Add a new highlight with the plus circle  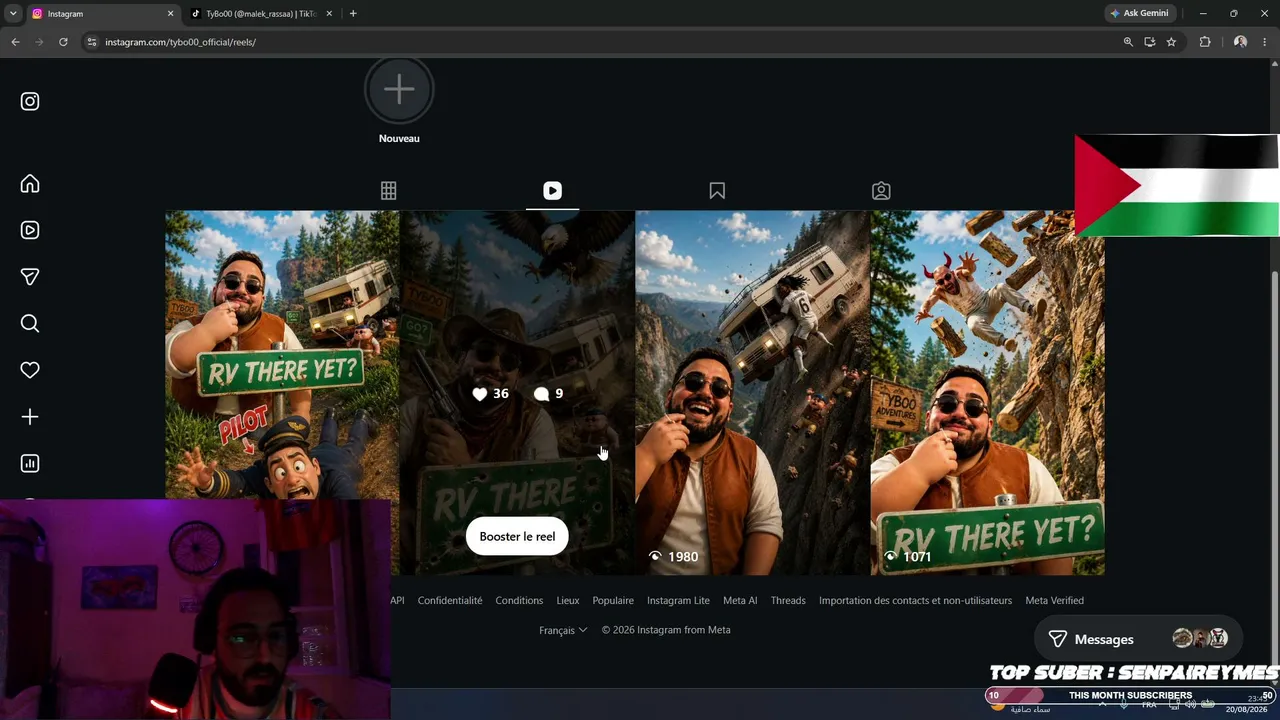399,90
